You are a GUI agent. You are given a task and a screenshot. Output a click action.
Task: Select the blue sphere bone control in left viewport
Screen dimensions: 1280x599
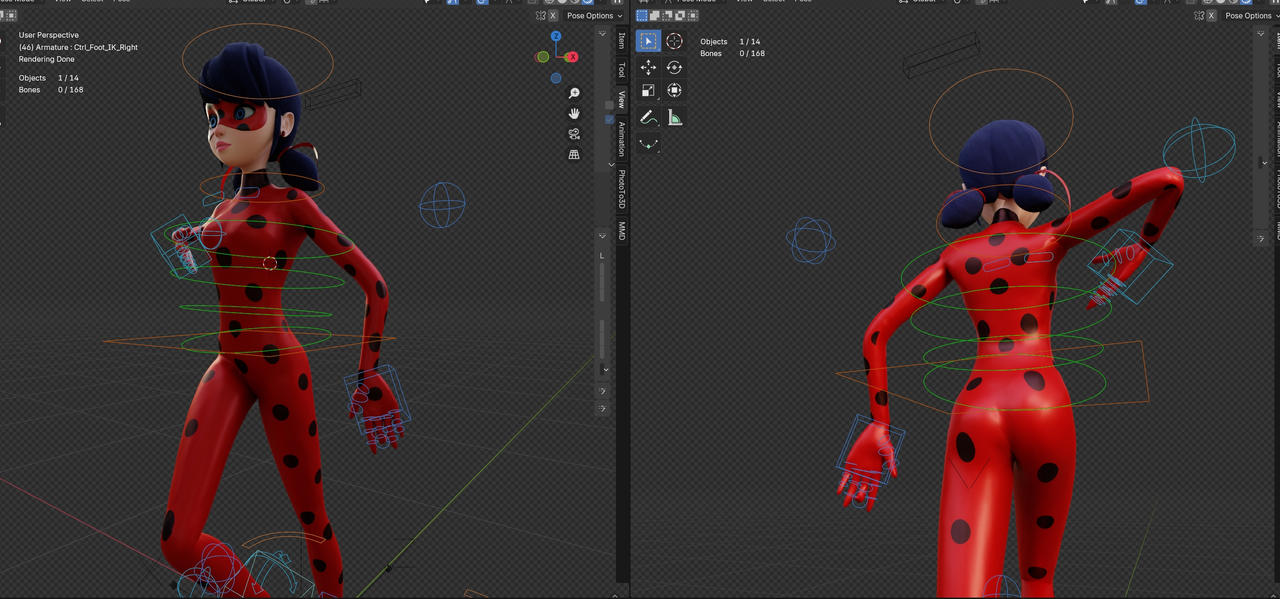[442, 206]
